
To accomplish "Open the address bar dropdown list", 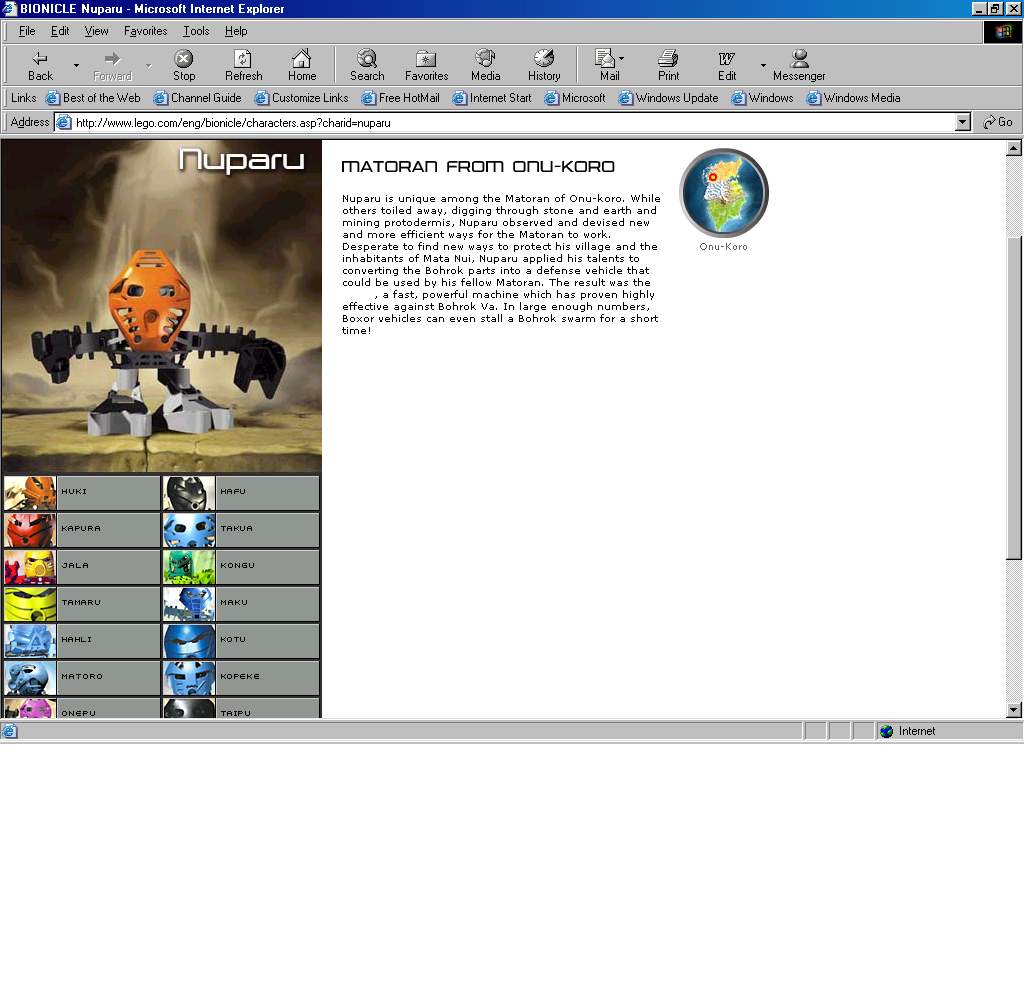I will (x=963, y=122).
